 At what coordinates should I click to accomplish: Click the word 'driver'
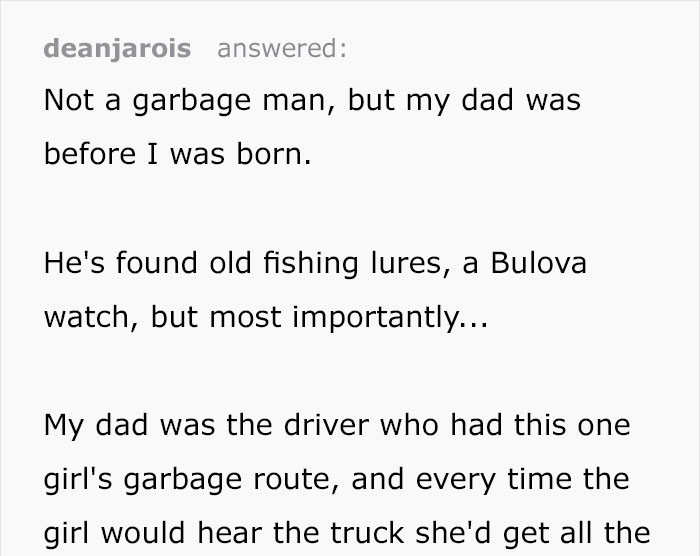331,425
